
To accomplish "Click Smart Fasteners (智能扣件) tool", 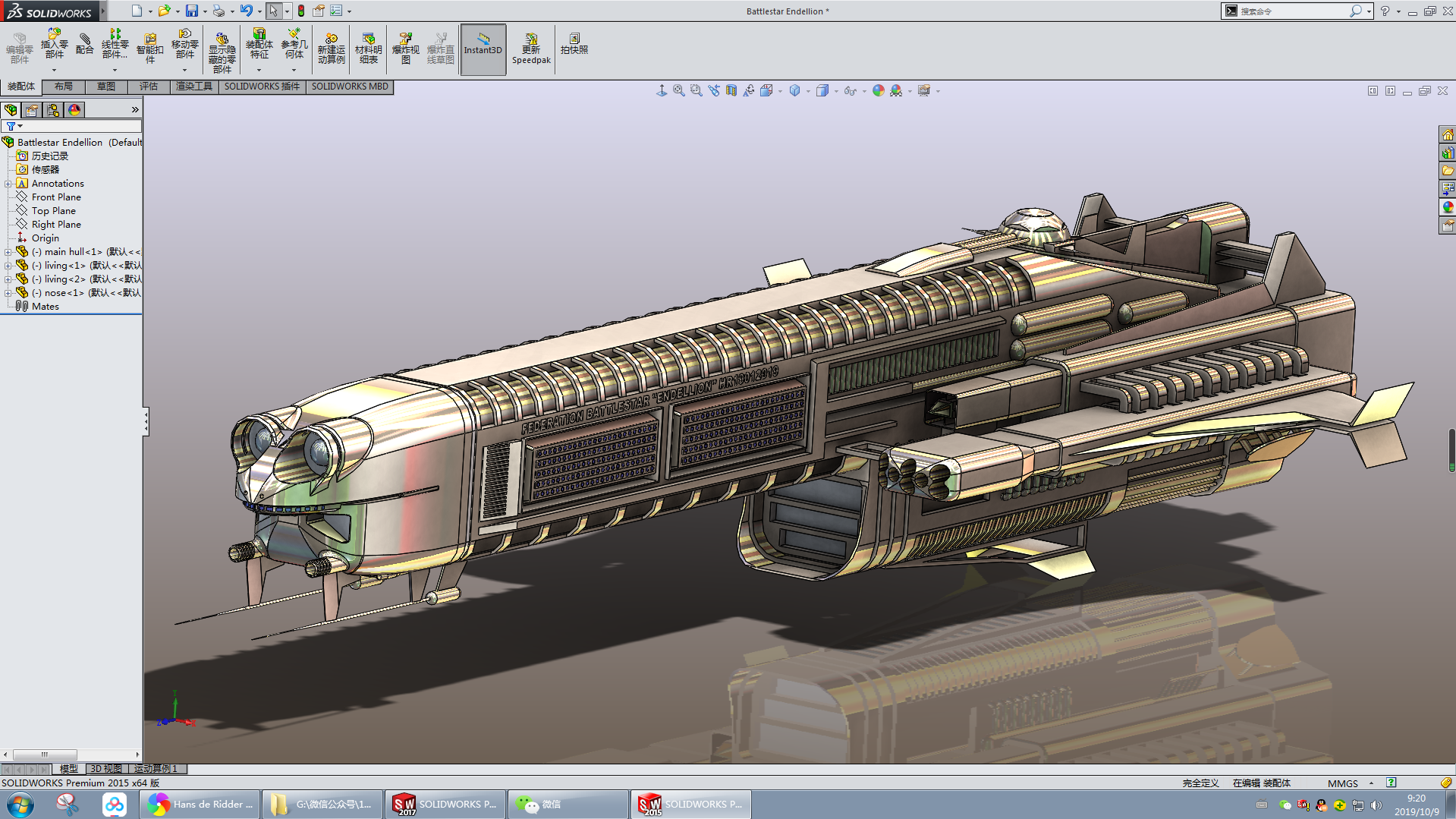I will tap(149, 49).
